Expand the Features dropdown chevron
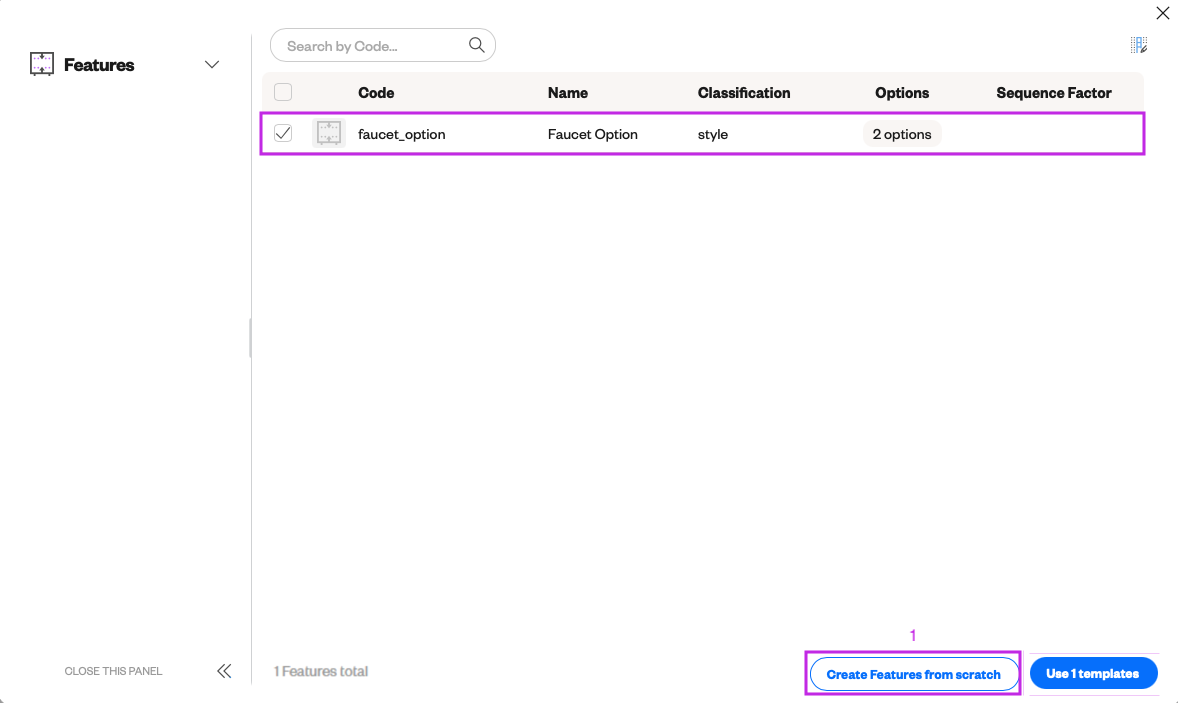The height and width of the screenshot is (703, 1178). coord(212,65)
